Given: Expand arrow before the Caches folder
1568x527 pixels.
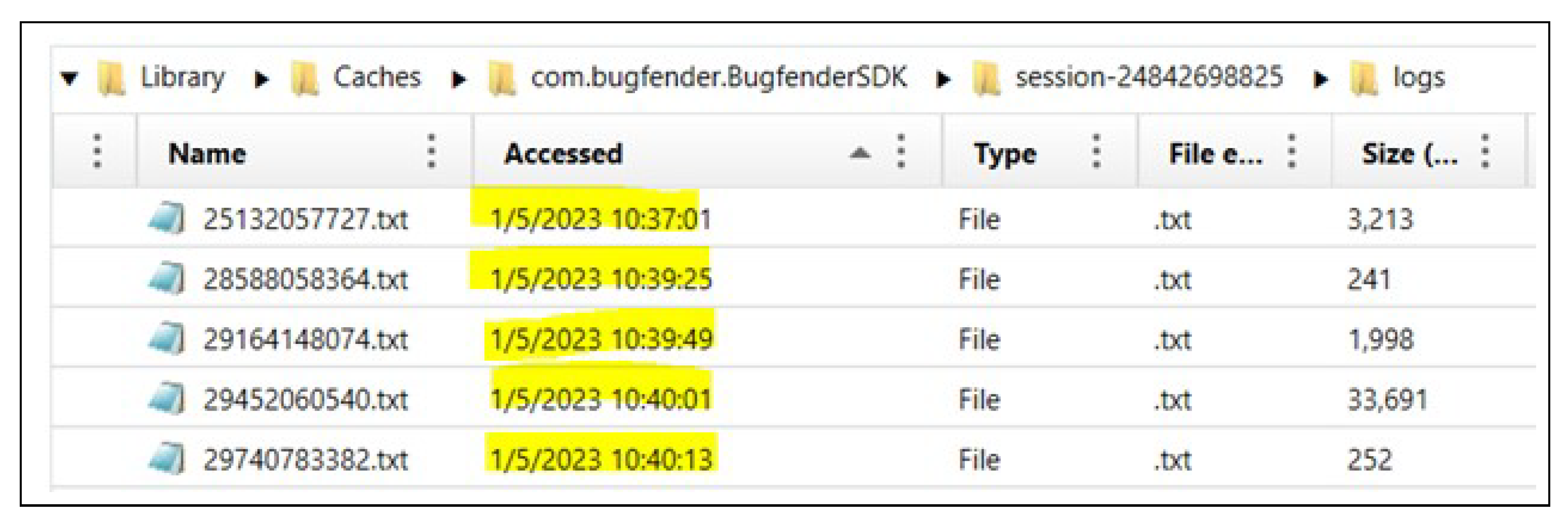Looking at the screenshot, I should (x=261, y=78).
